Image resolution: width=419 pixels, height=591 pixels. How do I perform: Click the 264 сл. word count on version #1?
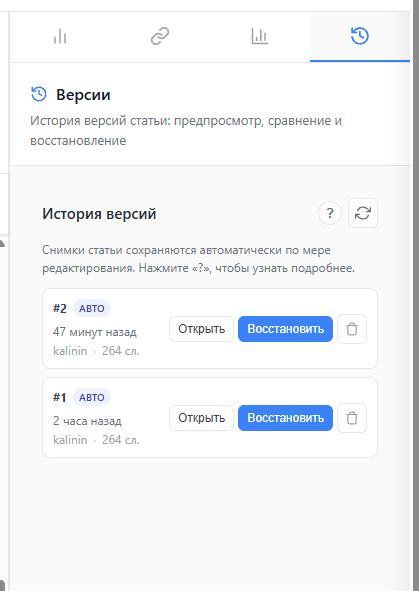(x=121, y=440)
